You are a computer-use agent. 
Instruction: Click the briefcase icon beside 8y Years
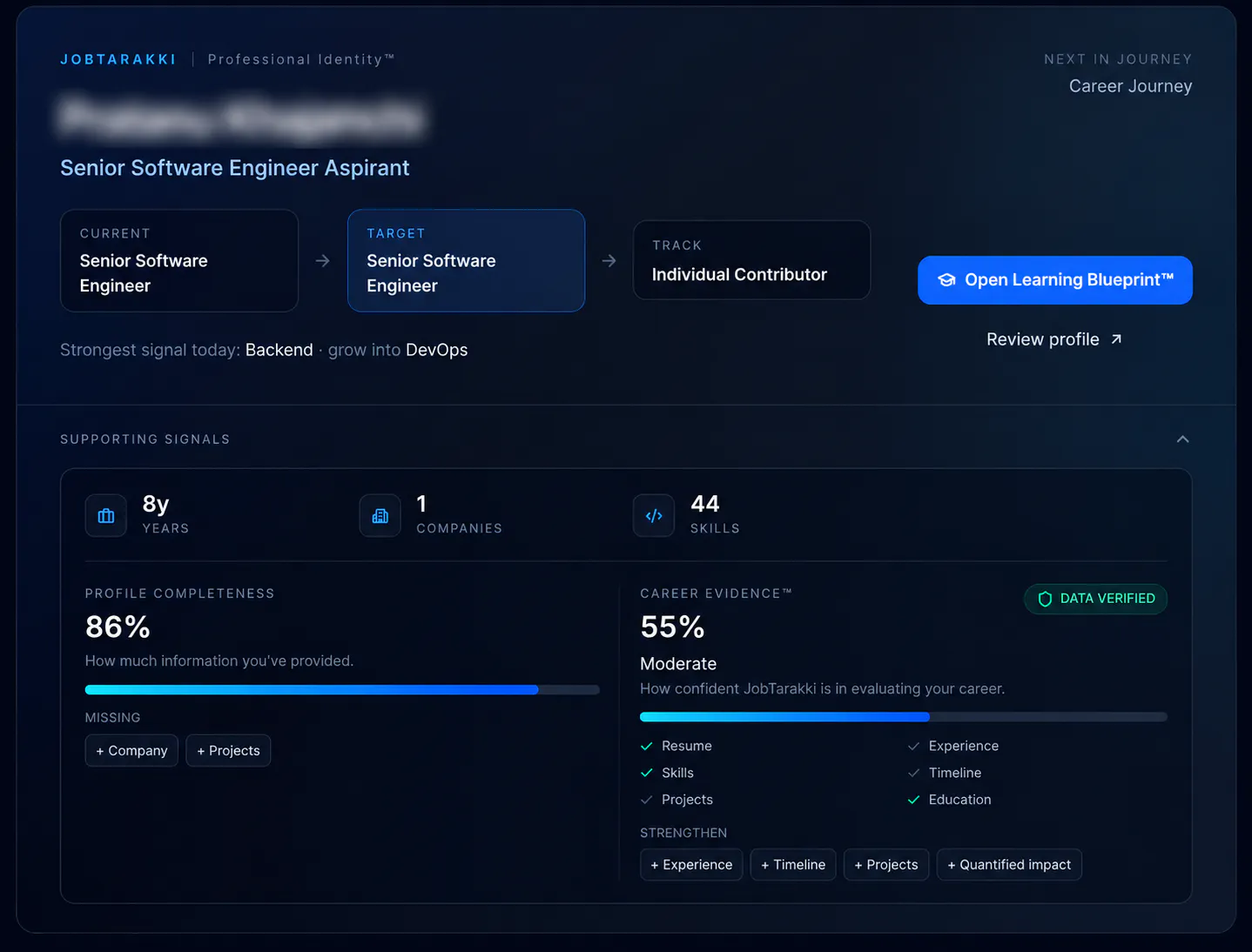(106, 516)
